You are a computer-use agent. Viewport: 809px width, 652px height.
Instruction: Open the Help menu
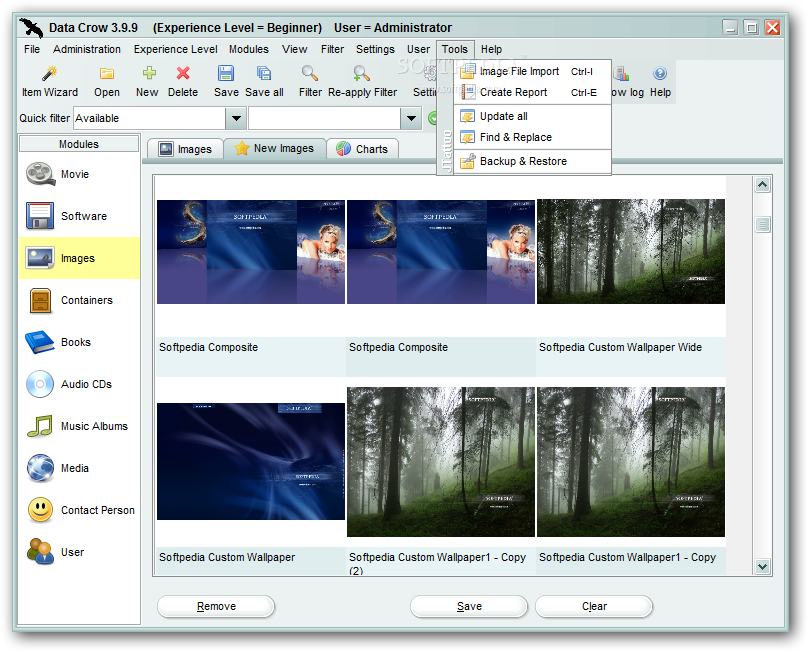tap(491, 49)
